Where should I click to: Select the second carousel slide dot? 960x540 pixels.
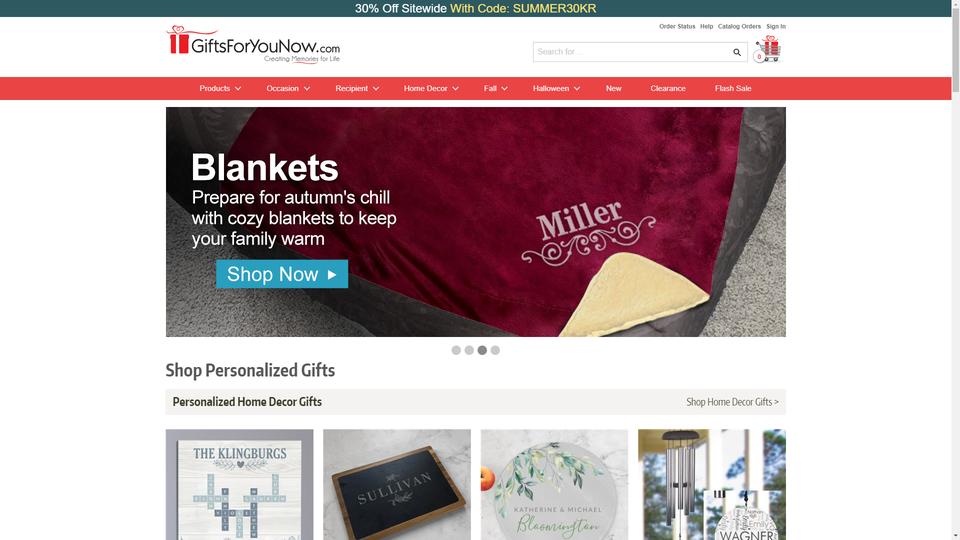[469, 350]
